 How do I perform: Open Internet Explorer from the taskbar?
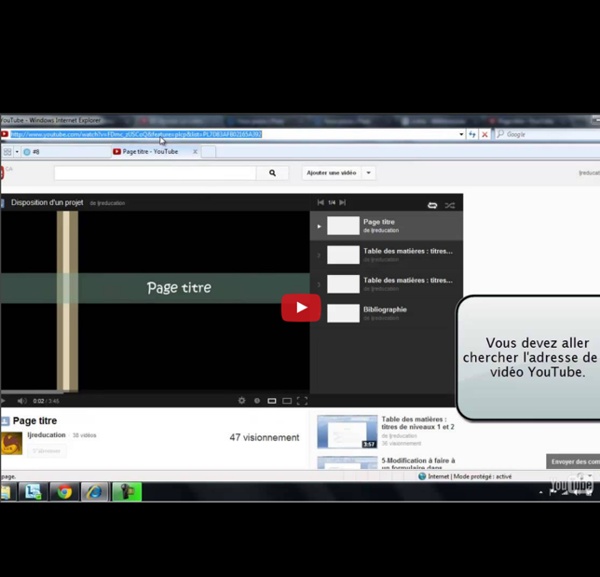[94, 492]
